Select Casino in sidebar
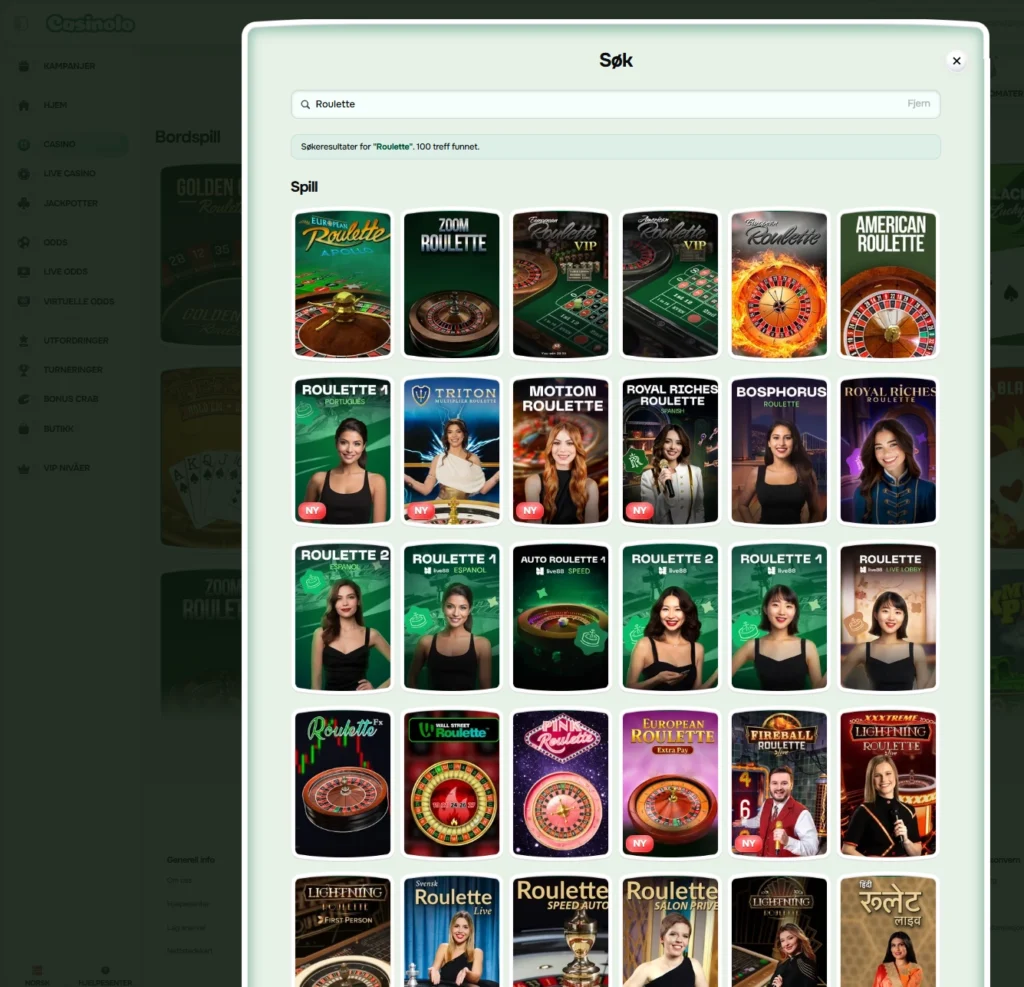Screen dimensions: 1024x987 pyautogui.click(x=59, y=144)
